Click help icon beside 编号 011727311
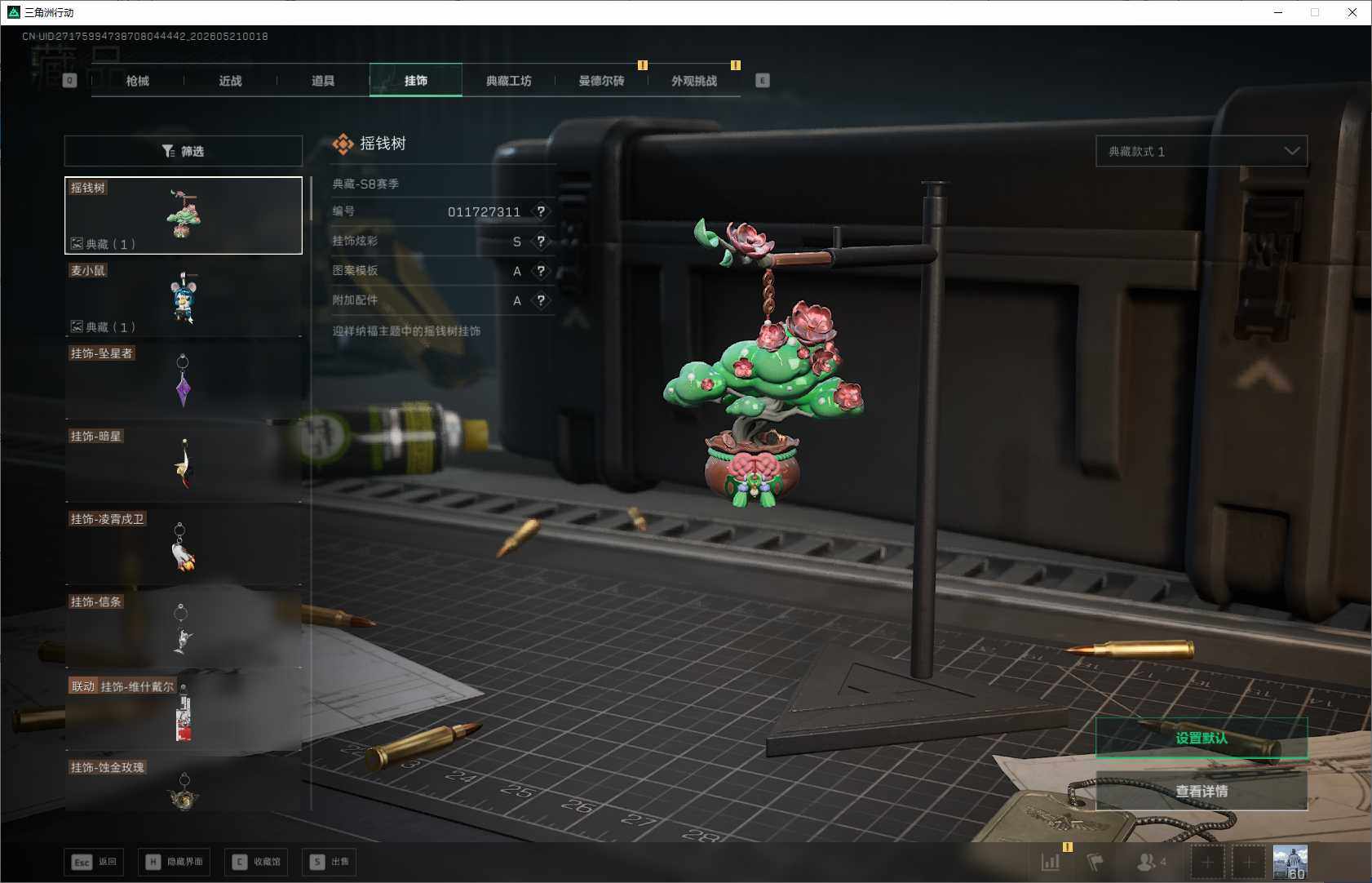Viewport: 1372px width, 883px height. (541, 211)
